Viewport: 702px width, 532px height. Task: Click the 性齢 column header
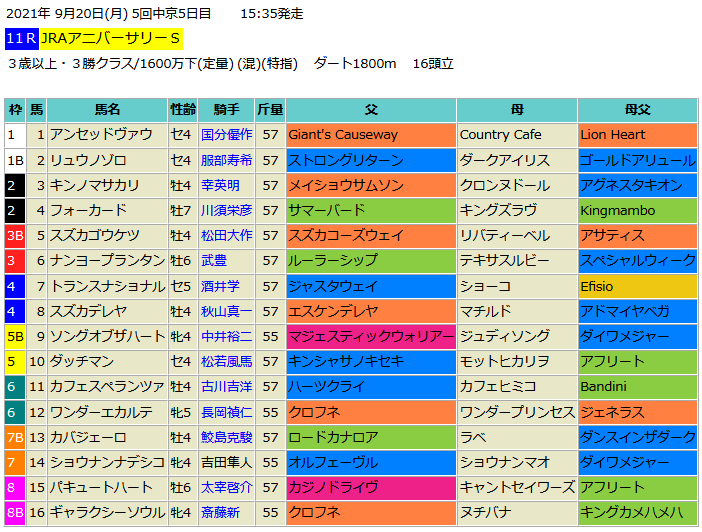point(183,110)
